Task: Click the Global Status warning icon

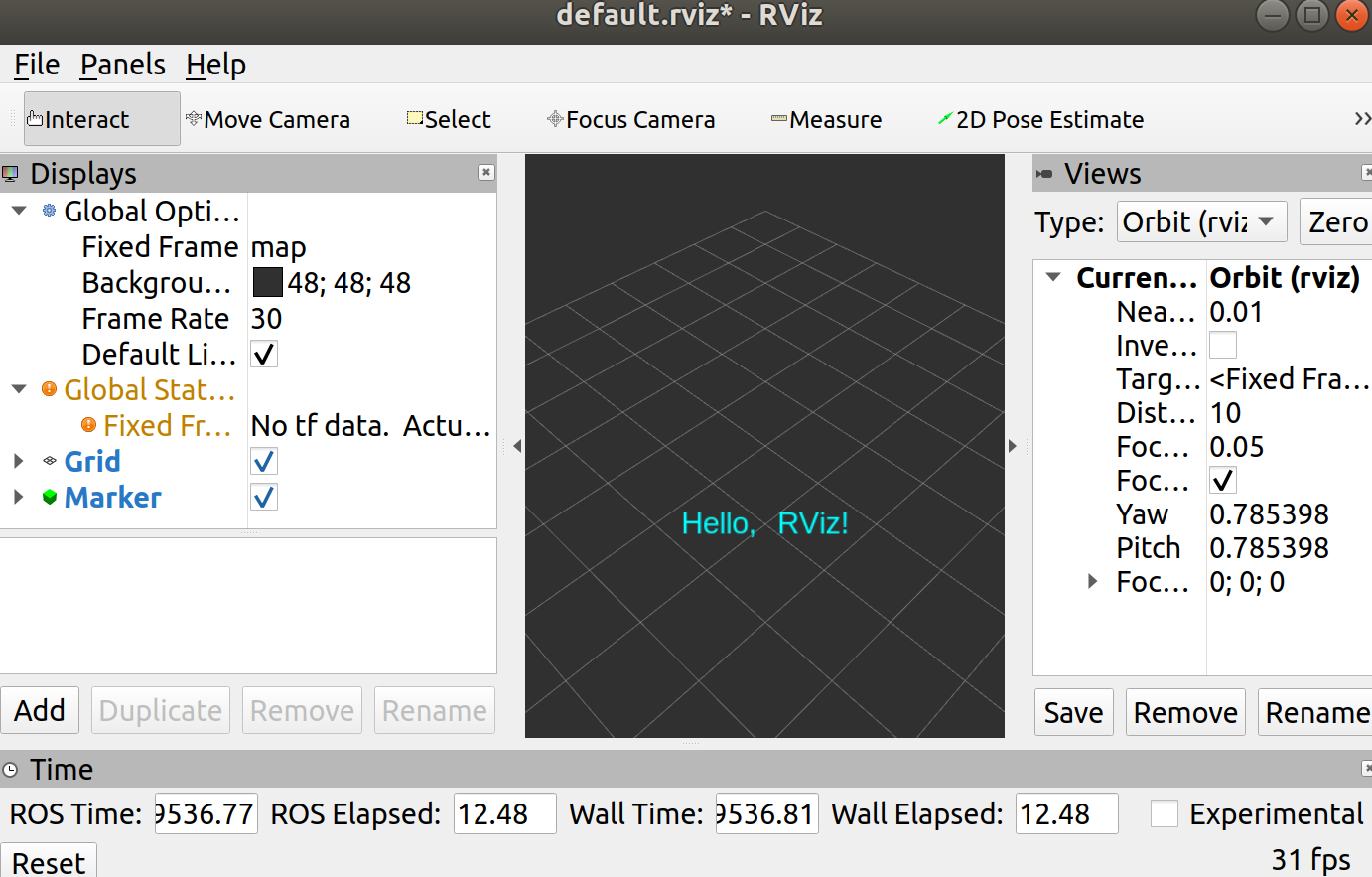Action: [x=49, y=389]
